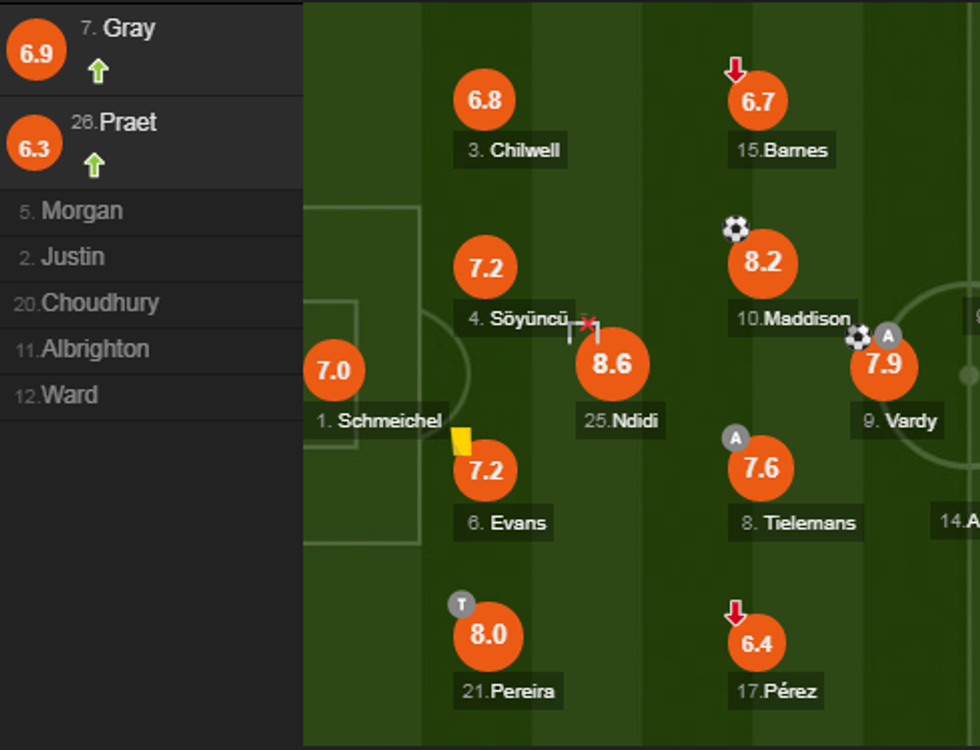Select Choudhury in the substitutes list
The height and width of the screenshot is (750, 980).
point(100,304)
